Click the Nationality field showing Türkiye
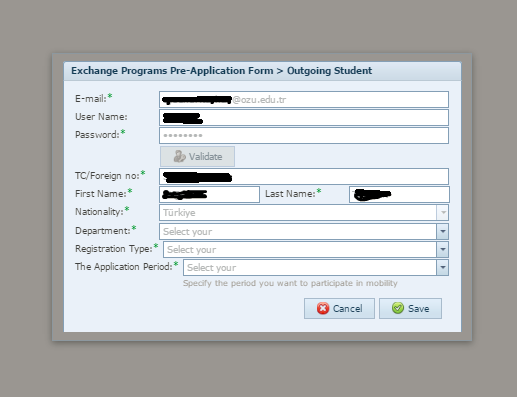The height and width of the screenshot is (397, 517). 298,213
